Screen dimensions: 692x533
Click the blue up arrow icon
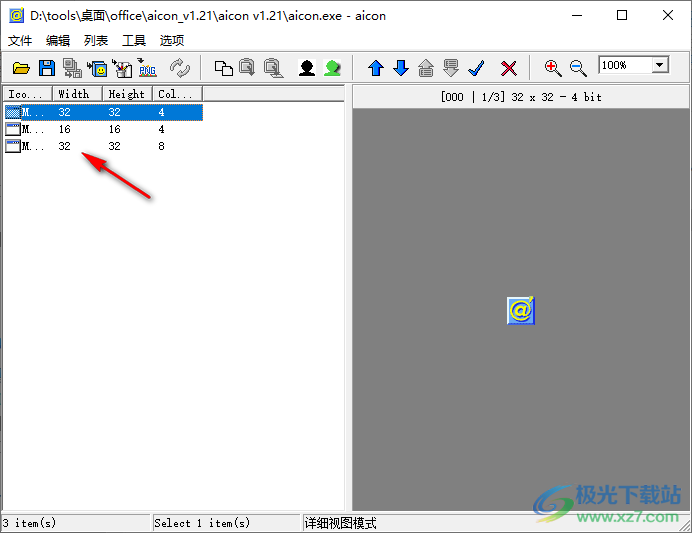[376, 68]
